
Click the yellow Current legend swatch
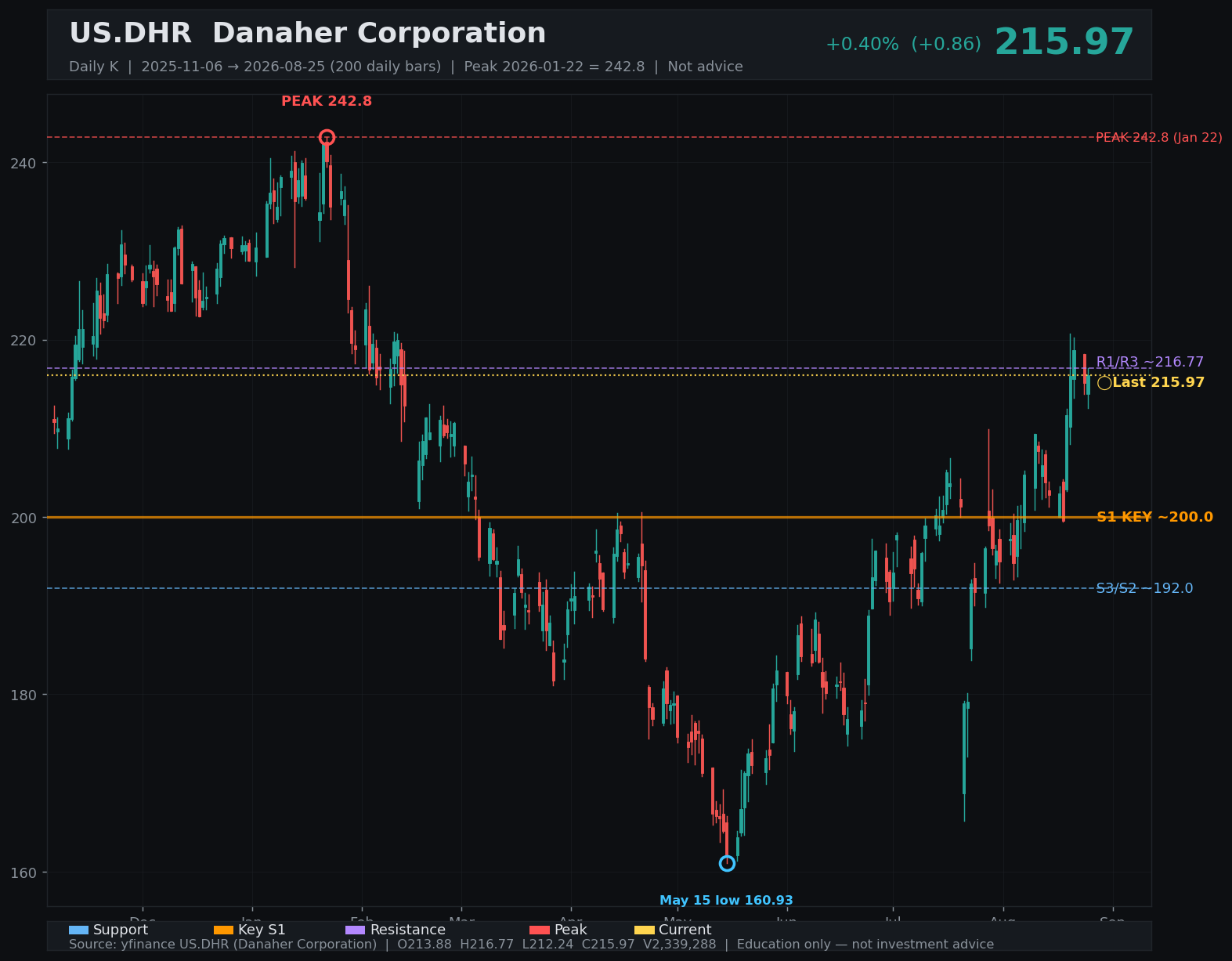pos(644,930)
